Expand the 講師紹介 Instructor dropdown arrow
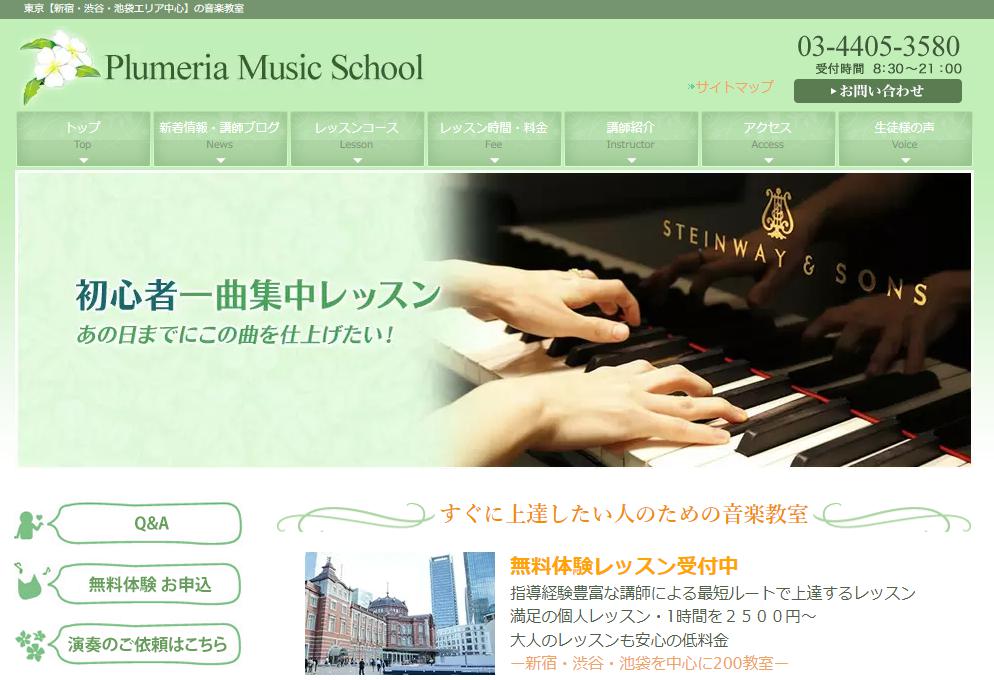Viewport: 994px width, 680px height. coord(631,159)
